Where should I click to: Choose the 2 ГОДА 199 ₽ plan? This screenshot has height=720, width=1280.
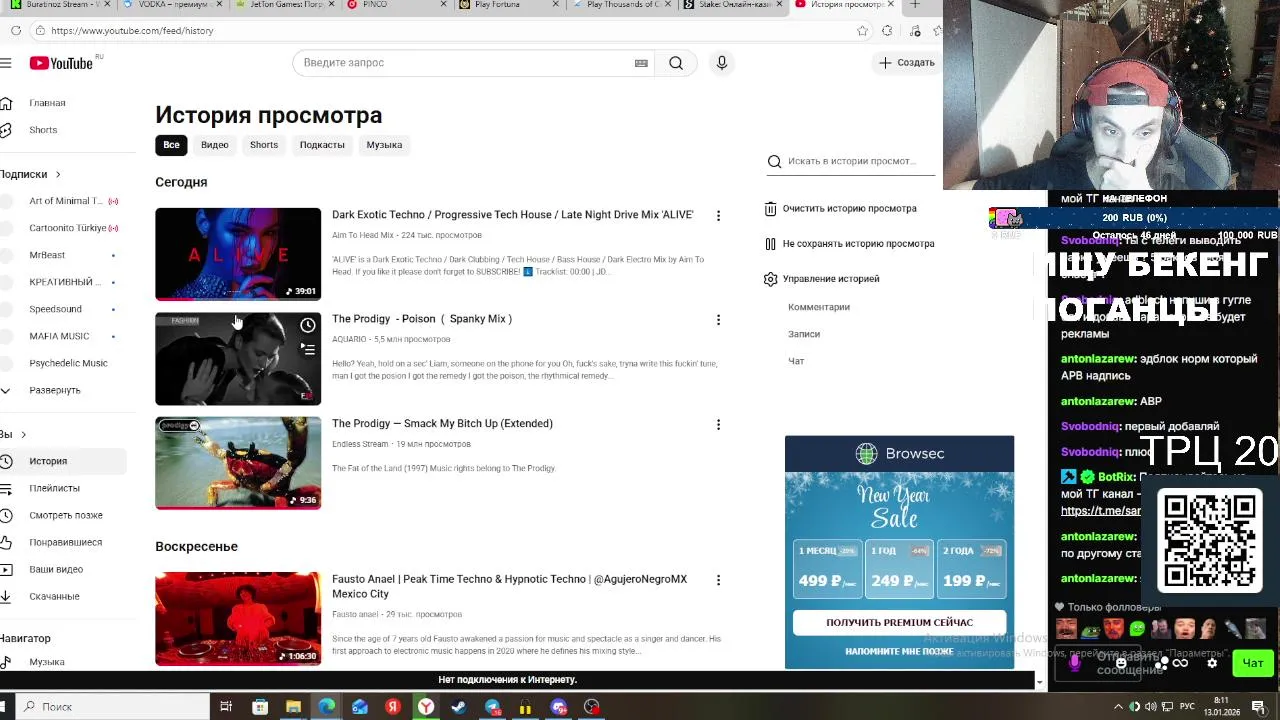[971, 568]
